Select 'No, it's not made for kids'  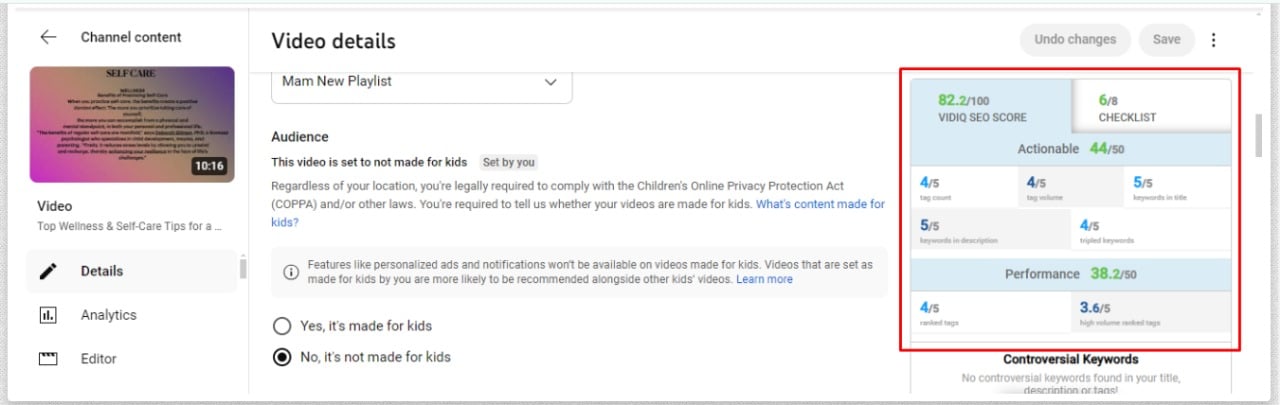(282, 357)
